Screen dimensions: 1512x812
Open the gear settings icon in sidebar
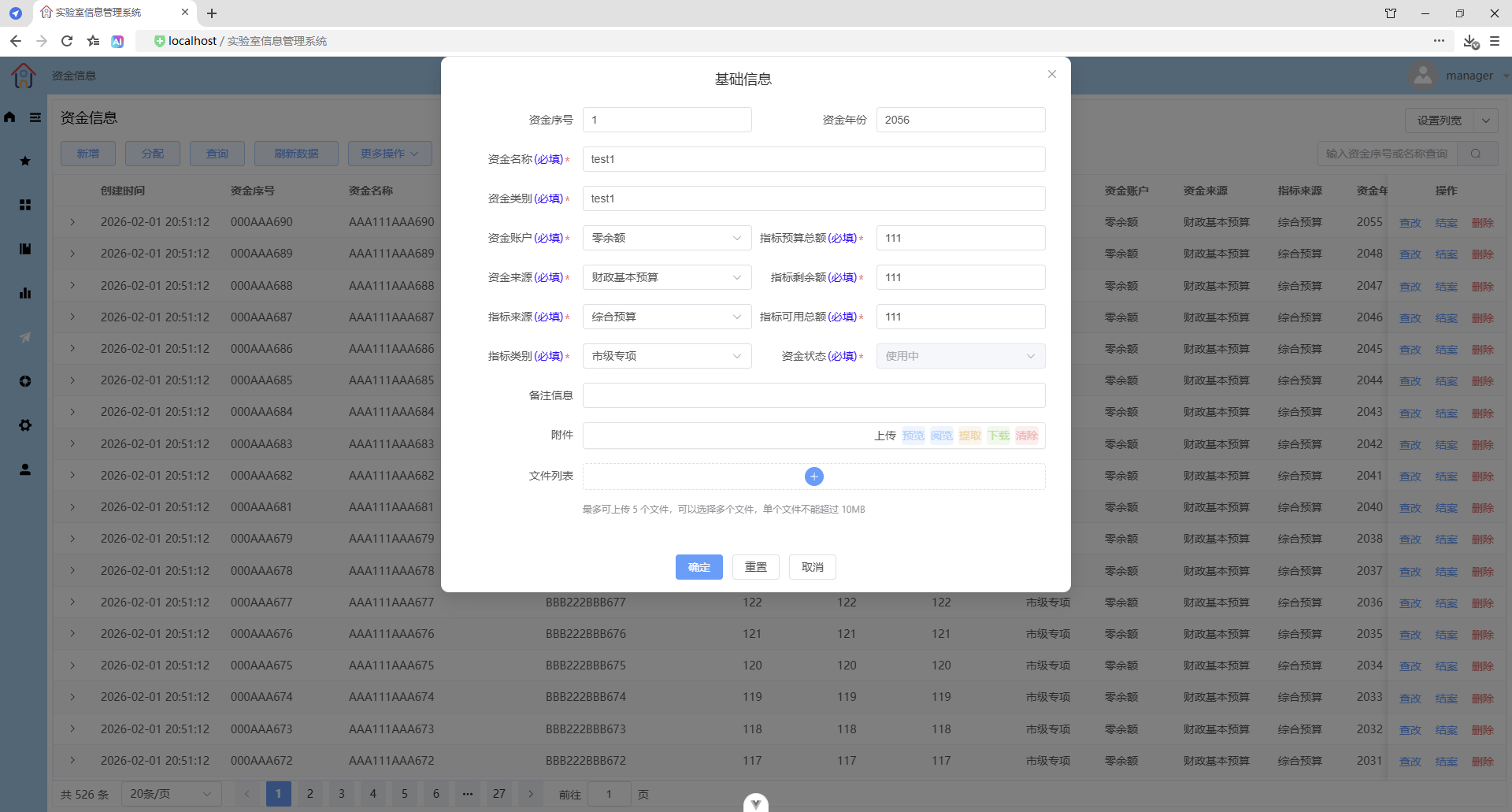[x=25, y=425]
